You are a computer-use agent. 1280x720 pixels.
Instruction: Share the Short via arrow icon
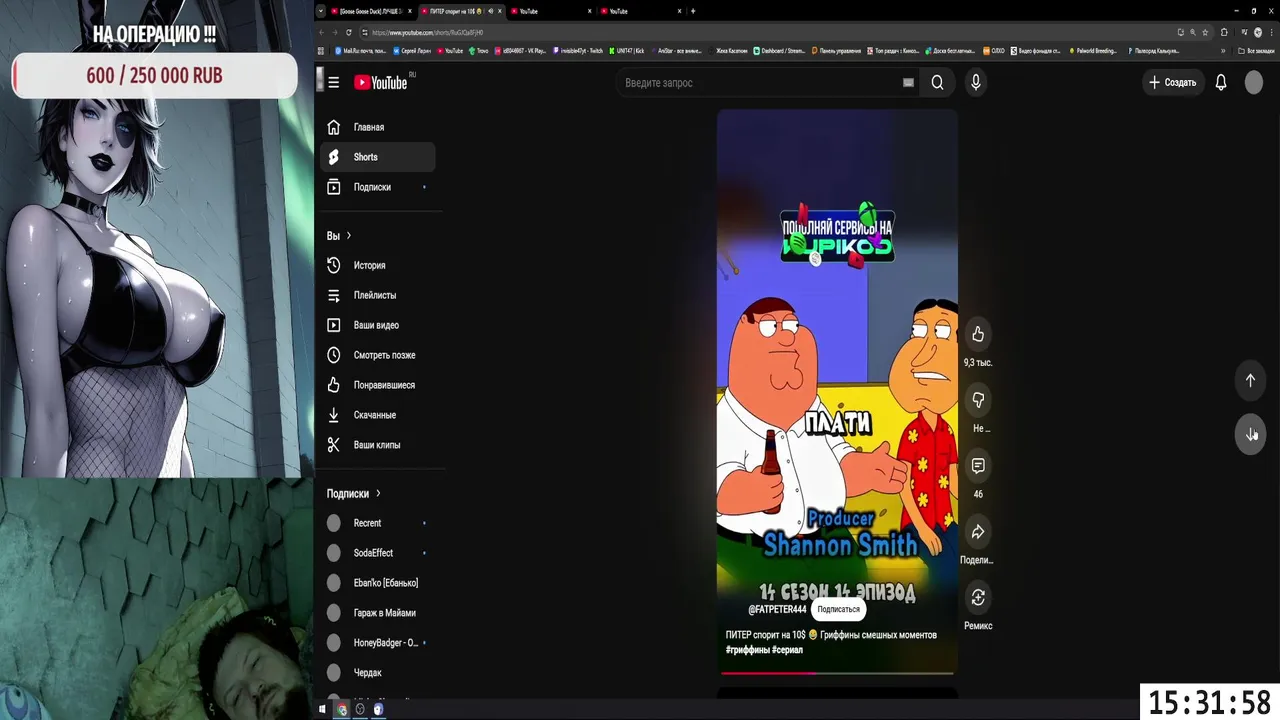coord(978,532)
